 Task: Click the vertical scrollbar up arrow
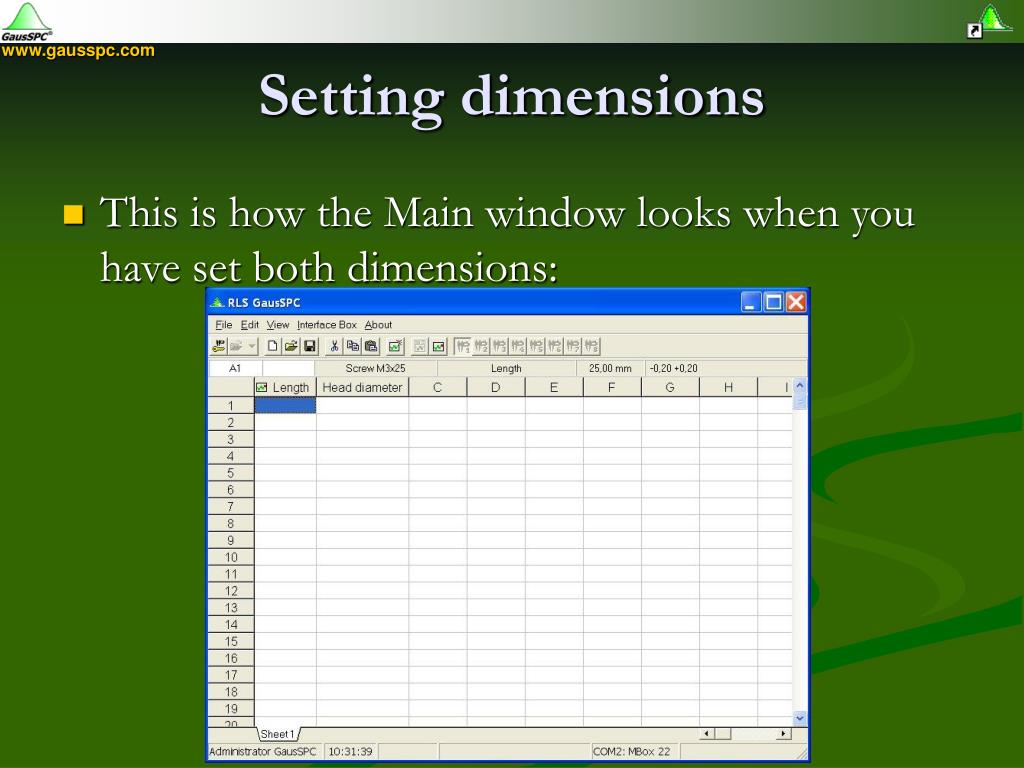(800, 385)
